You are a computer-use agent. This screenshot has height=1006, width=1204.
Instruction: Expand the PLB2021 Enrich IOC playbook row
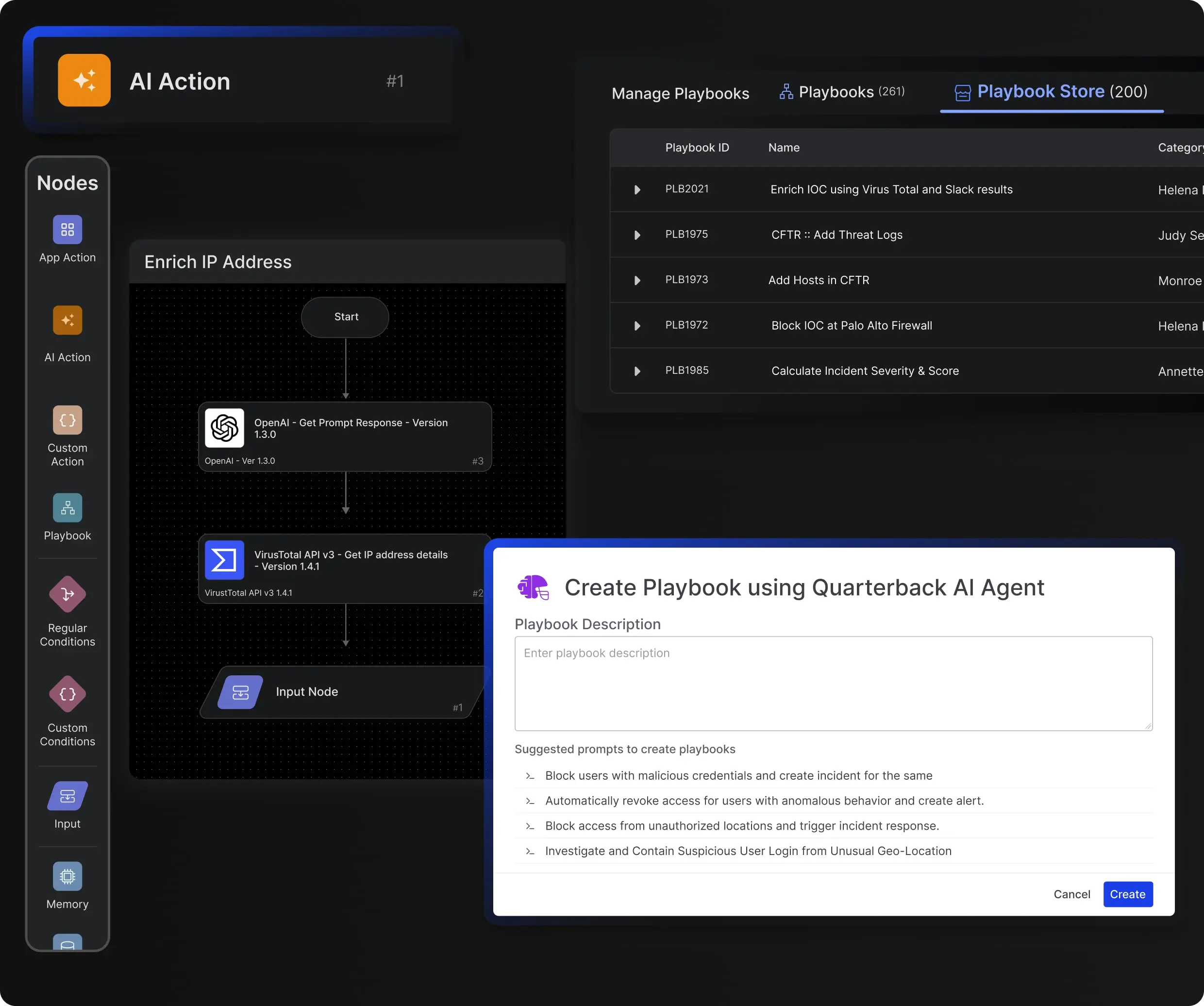tap(637, 189)
